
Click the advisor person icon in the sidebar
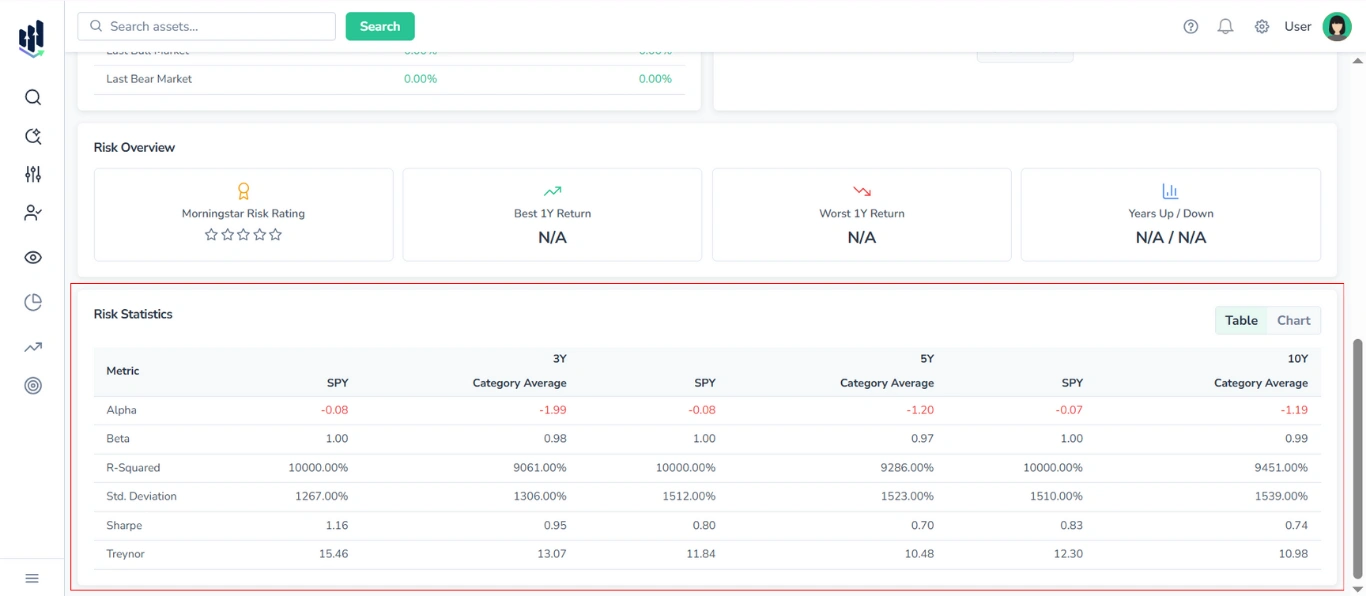click(32, 212)
